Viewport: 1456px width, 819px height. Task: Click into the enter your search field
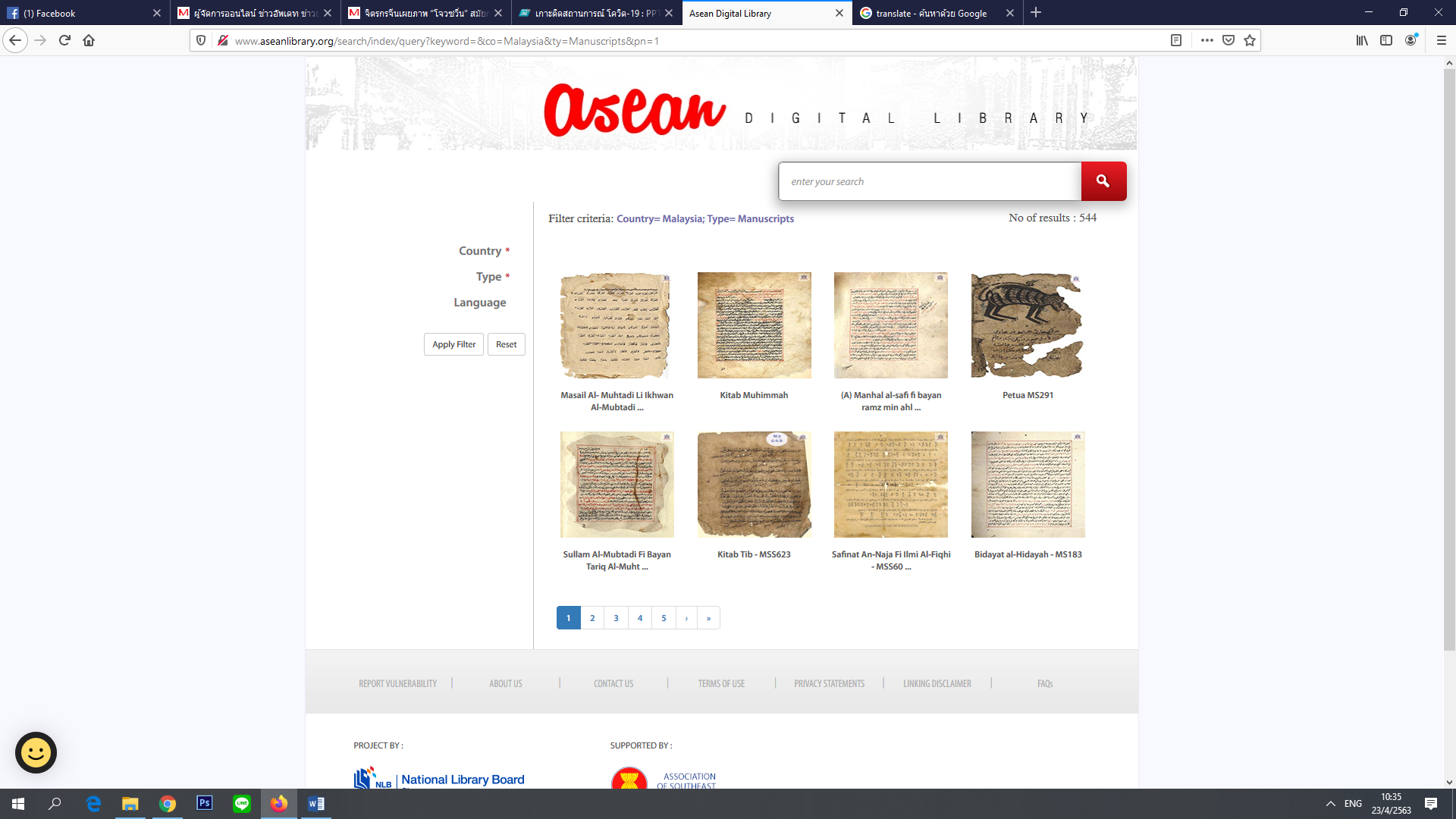point(929,181)
